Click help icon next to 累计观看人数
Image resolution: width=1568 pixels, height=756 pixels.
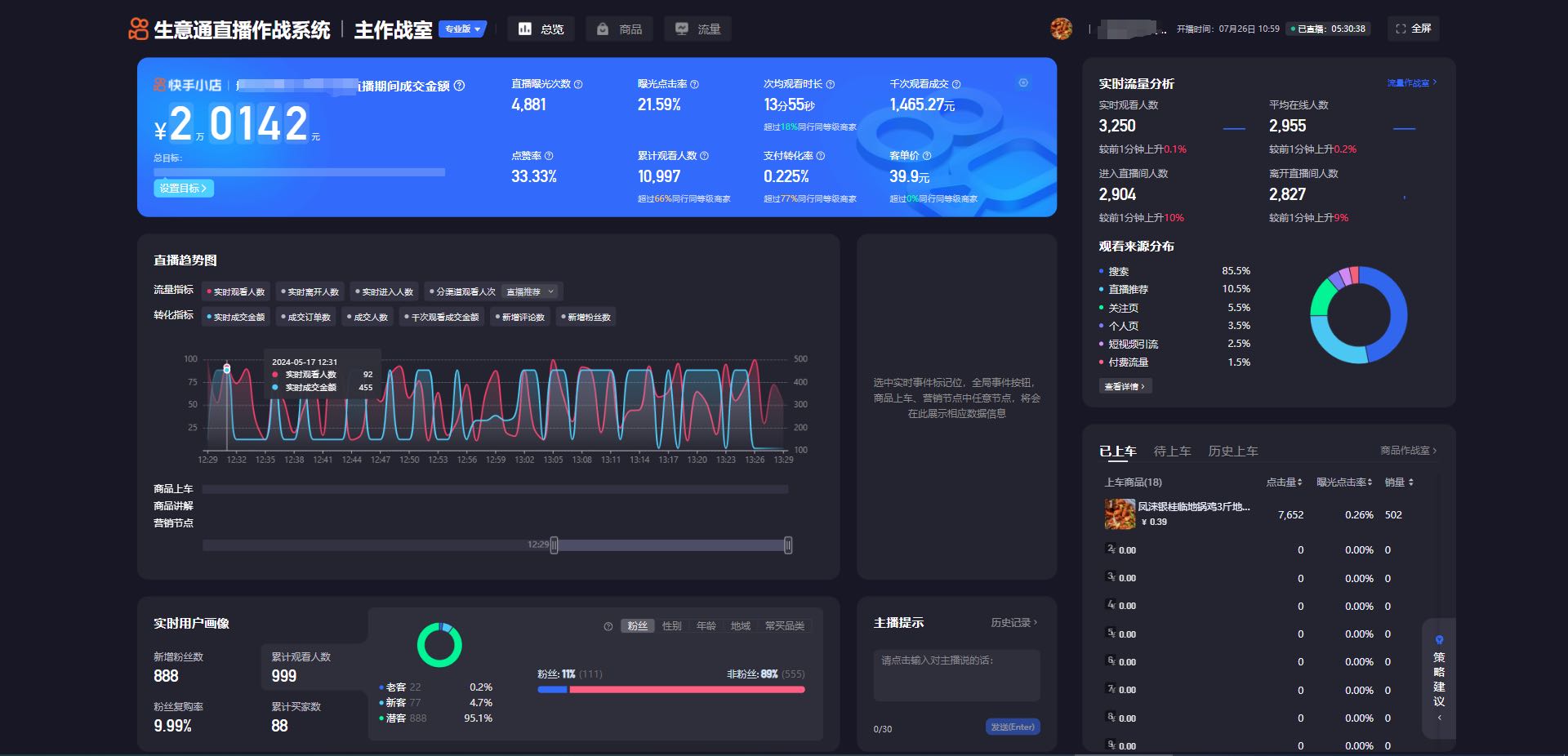click(704, 156)
